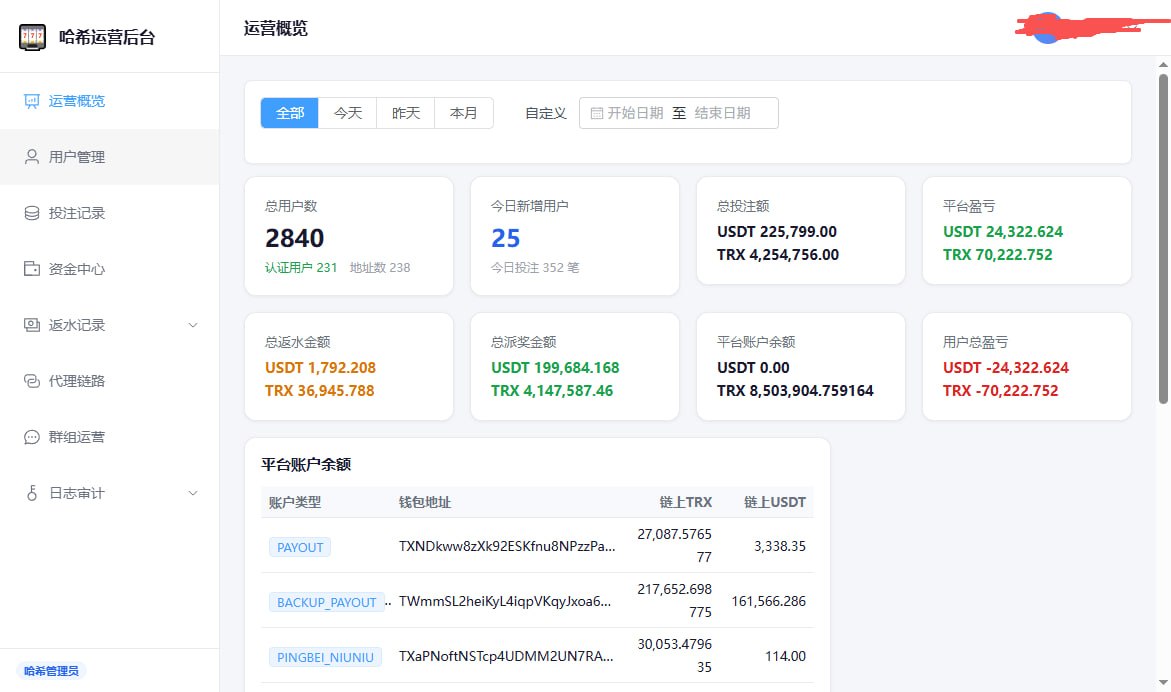This screenshot has width=1171, height=692.
Task: Navigate to 代理链路
Action: 110,381
